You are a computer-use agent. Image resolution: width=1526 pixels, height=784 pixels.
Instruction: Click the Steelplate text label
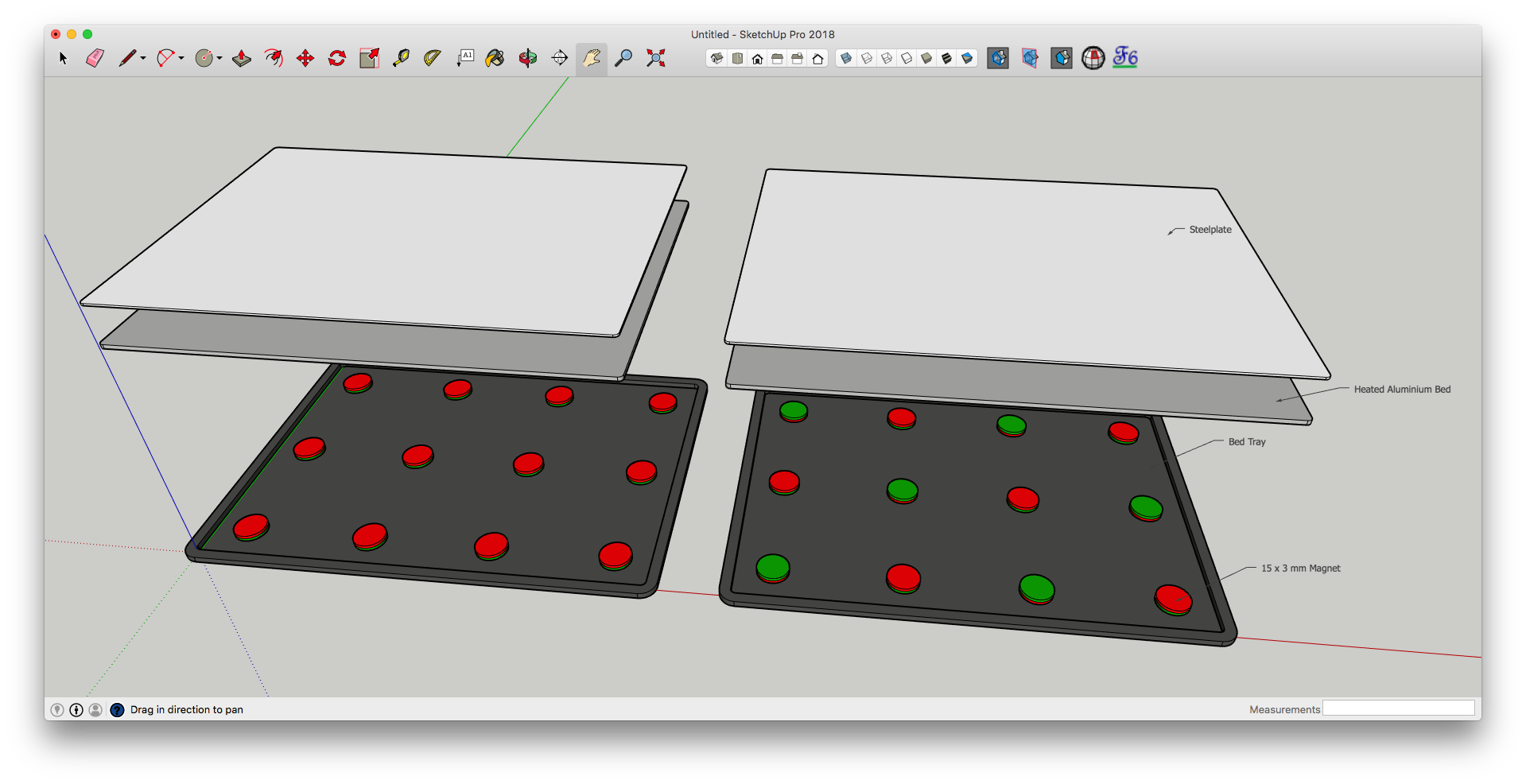[x=1210, y=230]
